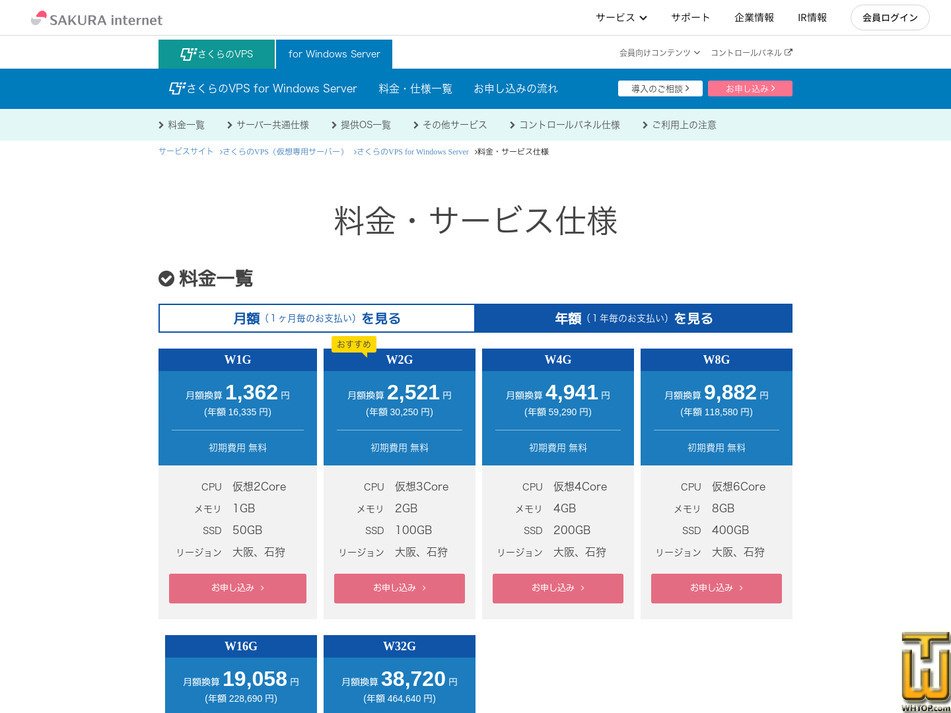Screen dimensions: 951x713
Task: Jump to 提供OS一覧 section
Action: [361, 125]
